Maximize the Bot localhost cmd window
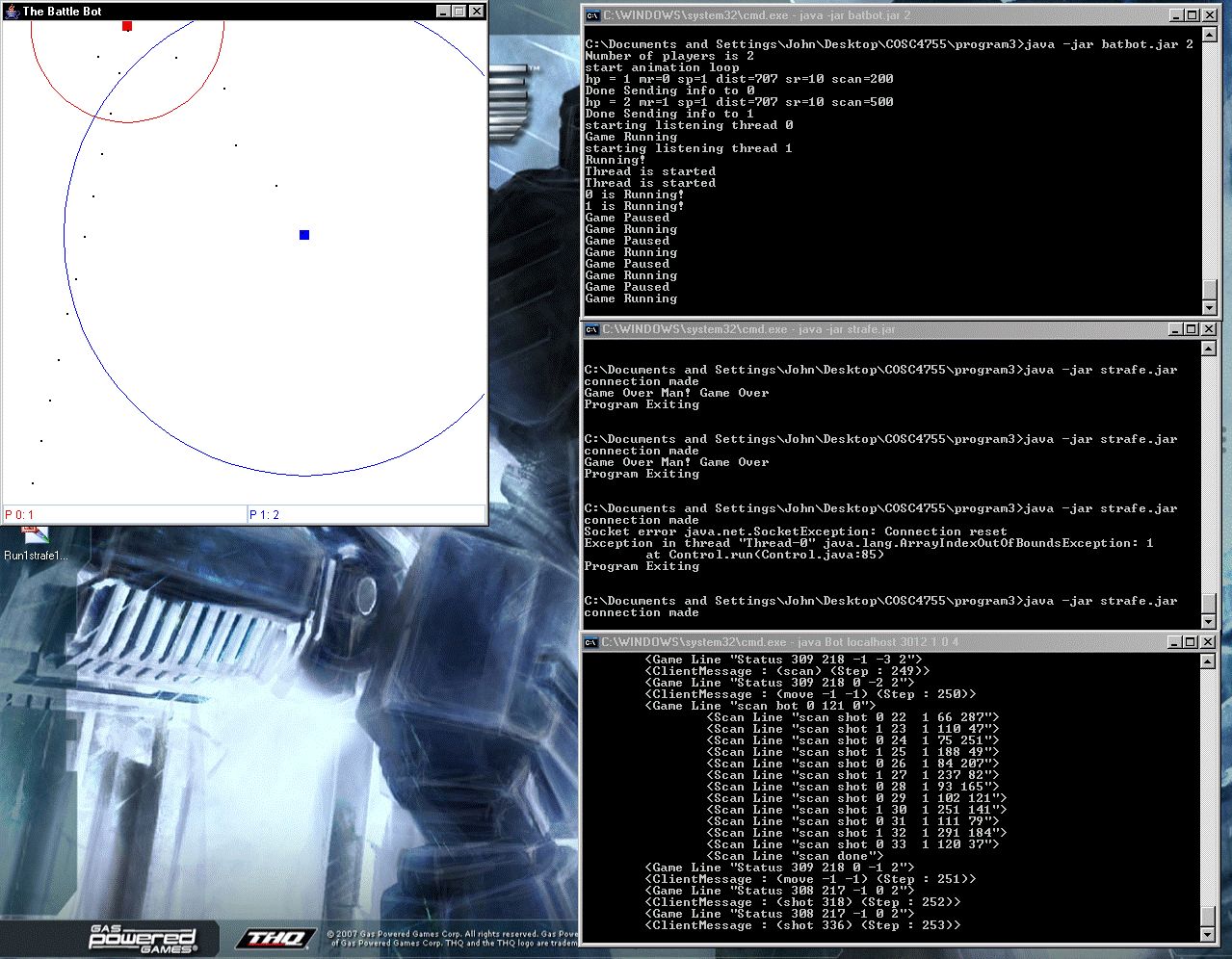 click(1193, 642)
